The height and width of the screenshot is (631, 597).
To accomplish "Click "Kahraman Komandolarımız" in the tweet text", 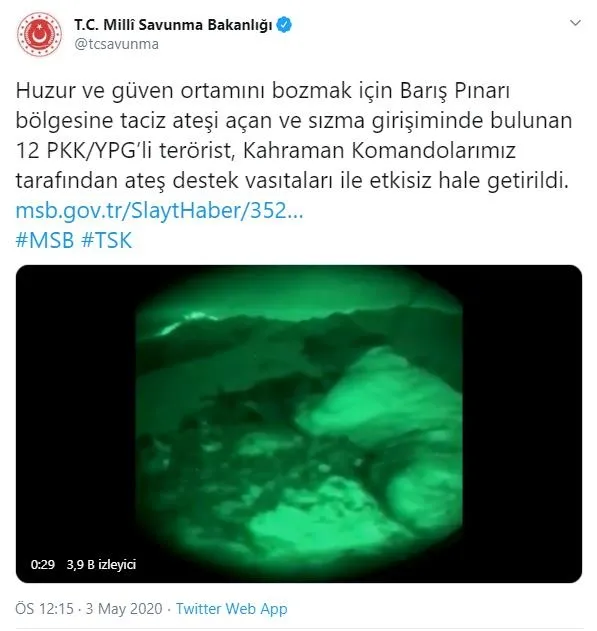I will pos(379,151).
